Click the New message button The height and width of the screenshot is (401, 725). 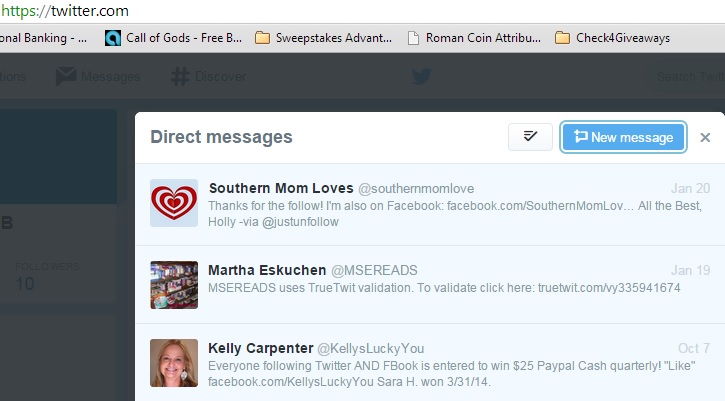point(623,137)
